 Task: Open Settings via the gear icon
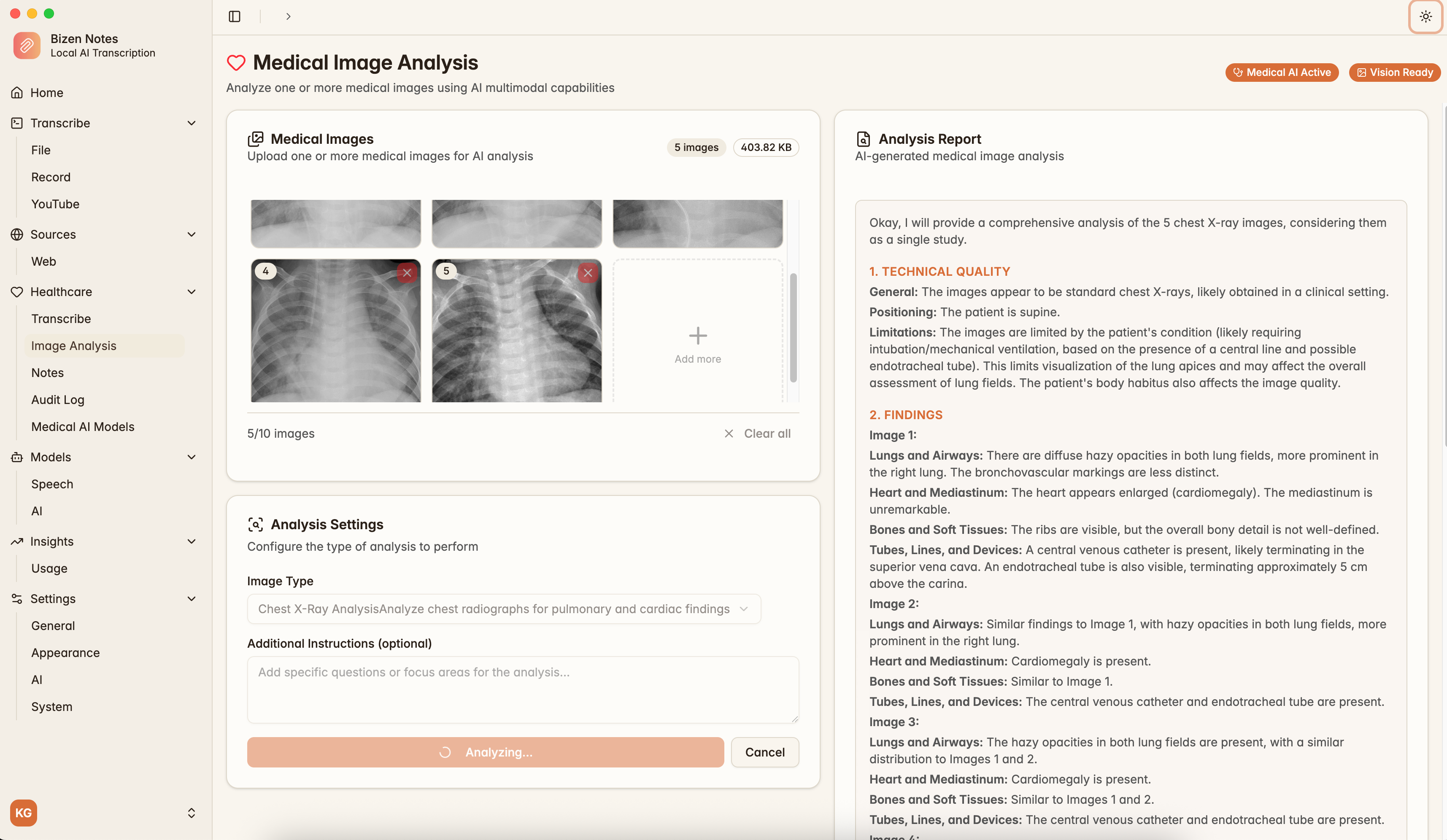[x=16, y=598]
